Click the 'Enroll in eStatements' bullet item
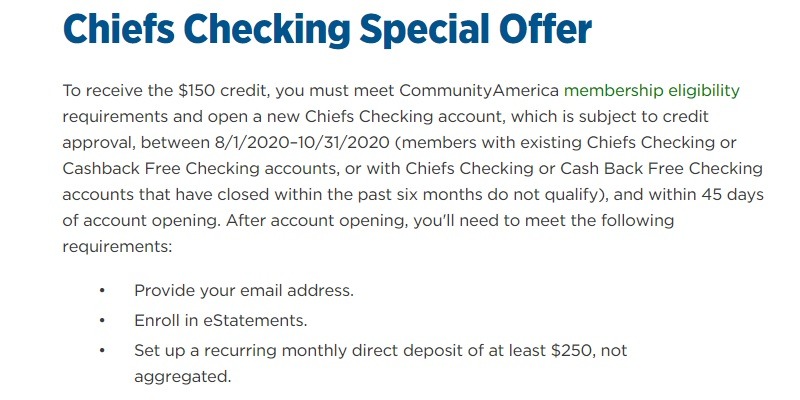 (x=220, y=321)
